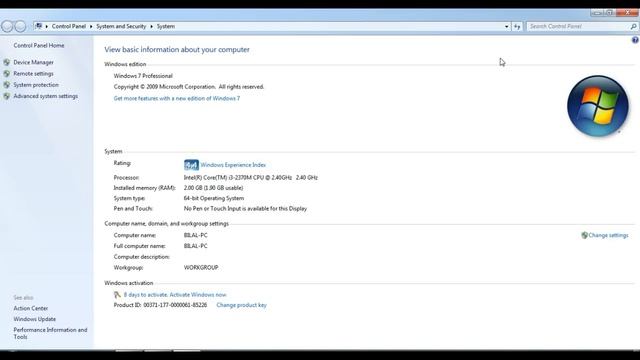Screen dimensions: 640x360
Task: Select the System breadcrumb item
Action: 166,26
